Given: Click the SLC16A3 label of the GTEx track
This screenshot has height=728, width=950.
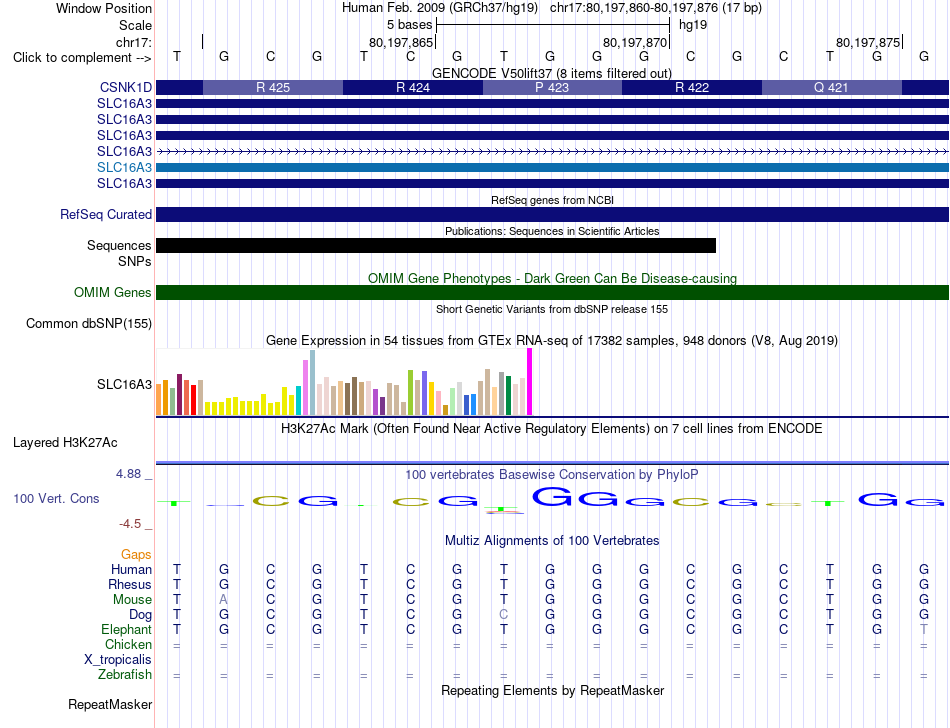Looking at the screenshot, I should pos(124,385).
